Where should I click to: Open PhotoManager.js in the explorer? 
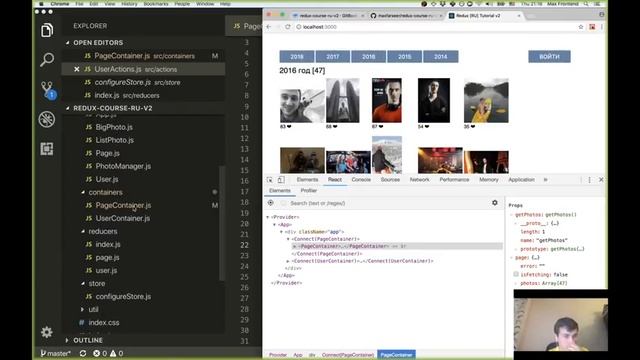(123, 166)
